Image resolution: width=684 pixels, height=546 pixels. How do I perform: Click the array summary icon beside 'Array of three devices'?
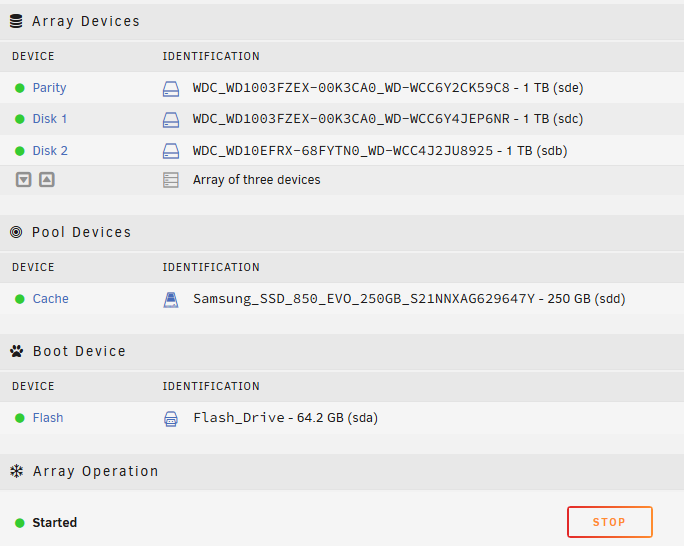[x=171, y=180]
